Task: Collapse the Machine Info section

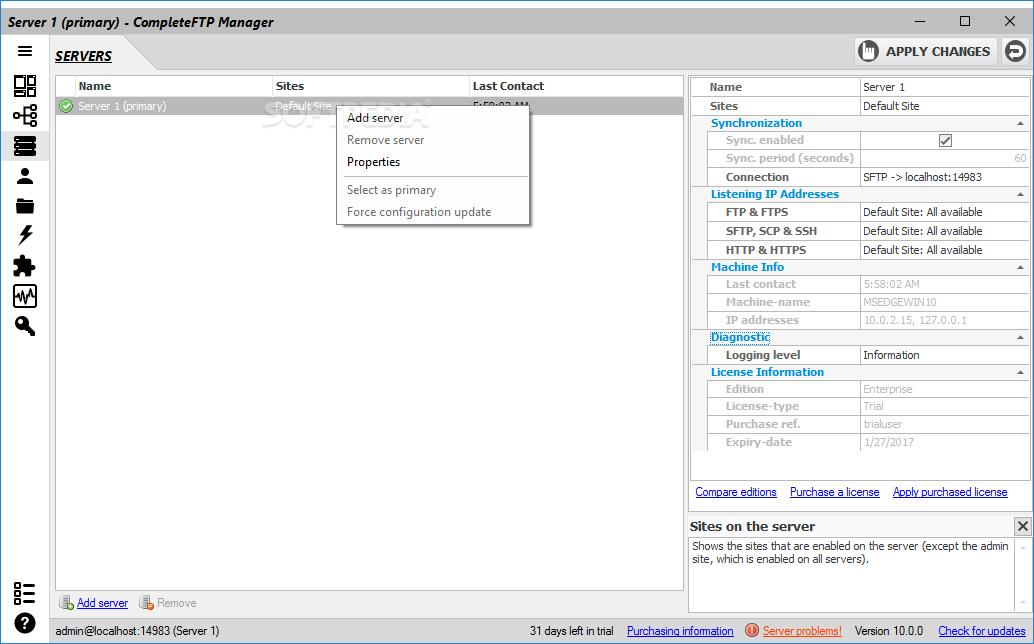Action: pos(1020,267)
